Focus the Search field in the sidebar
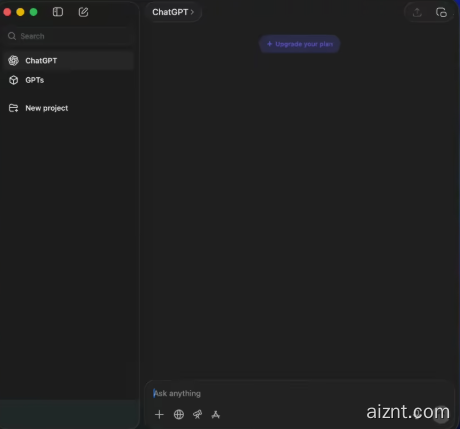The image size is (460, 429). (69, 36)
